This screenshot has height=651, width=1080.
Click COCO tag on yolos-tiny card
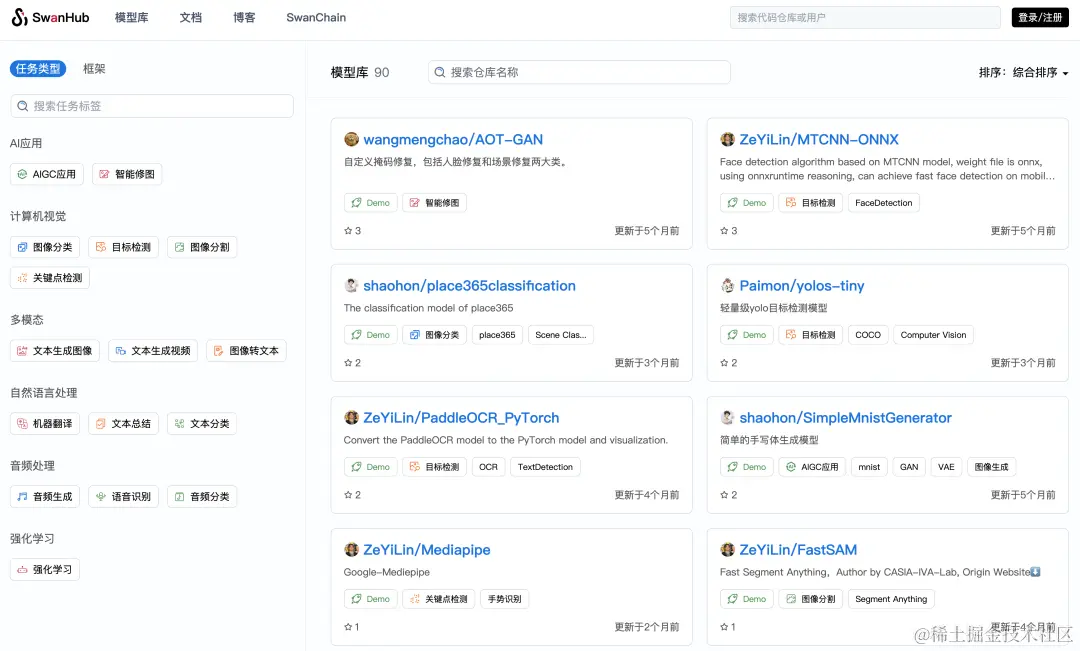[868, 335]
